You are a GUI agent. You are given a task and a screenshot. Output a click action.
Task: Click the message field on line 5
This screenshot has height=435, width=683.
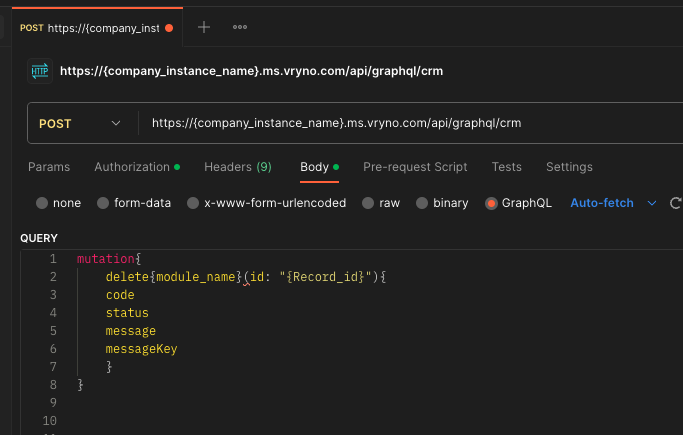pyautogui.click(x=130, y=331)
